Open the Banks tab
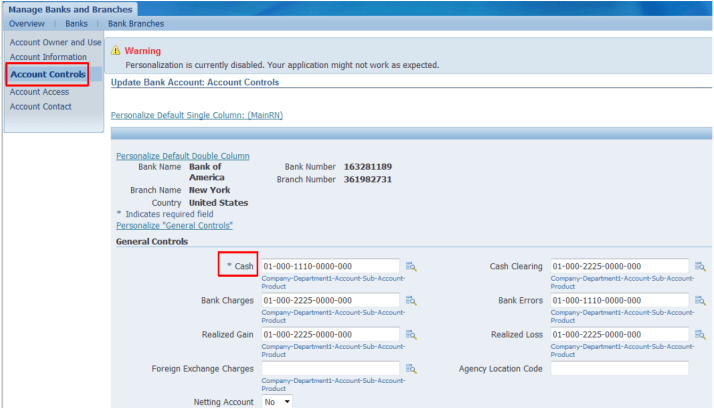This screenshot has width=714, height=409. [76, 23]
